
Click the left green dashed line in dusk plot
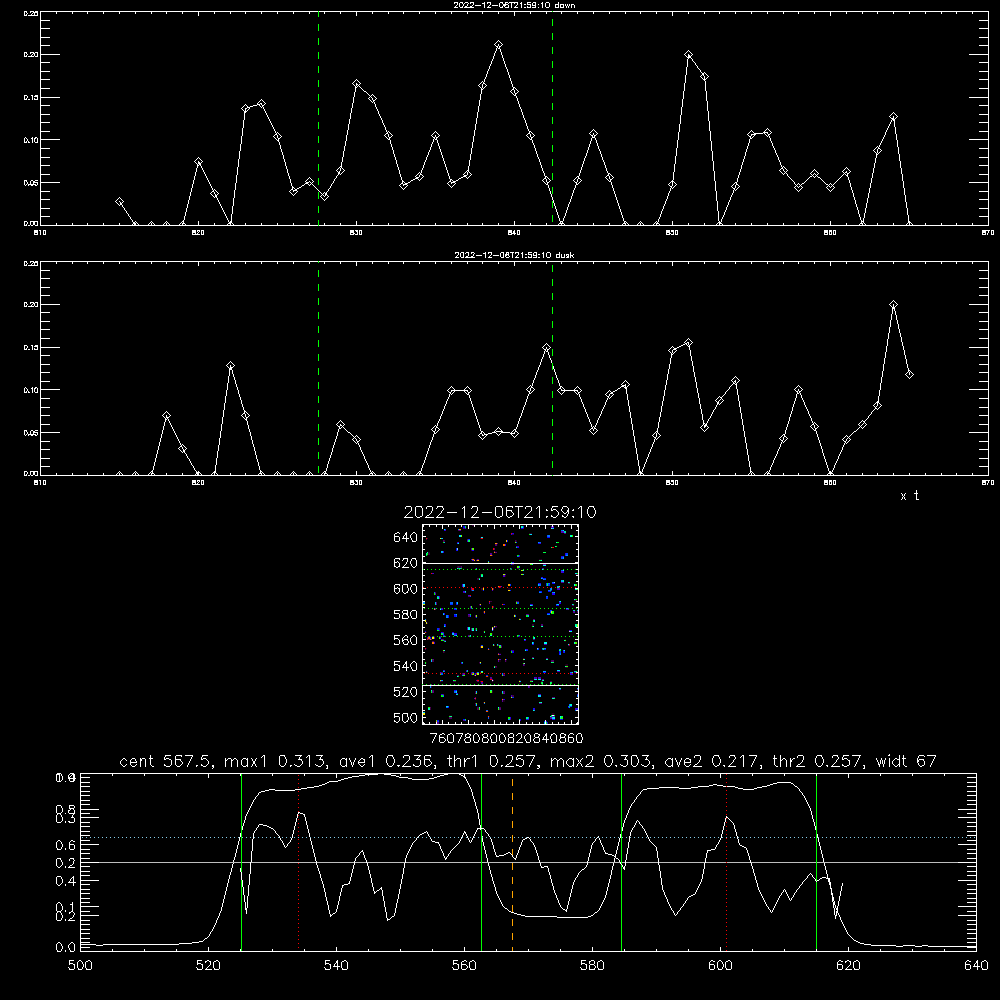[x=318, y=368]
